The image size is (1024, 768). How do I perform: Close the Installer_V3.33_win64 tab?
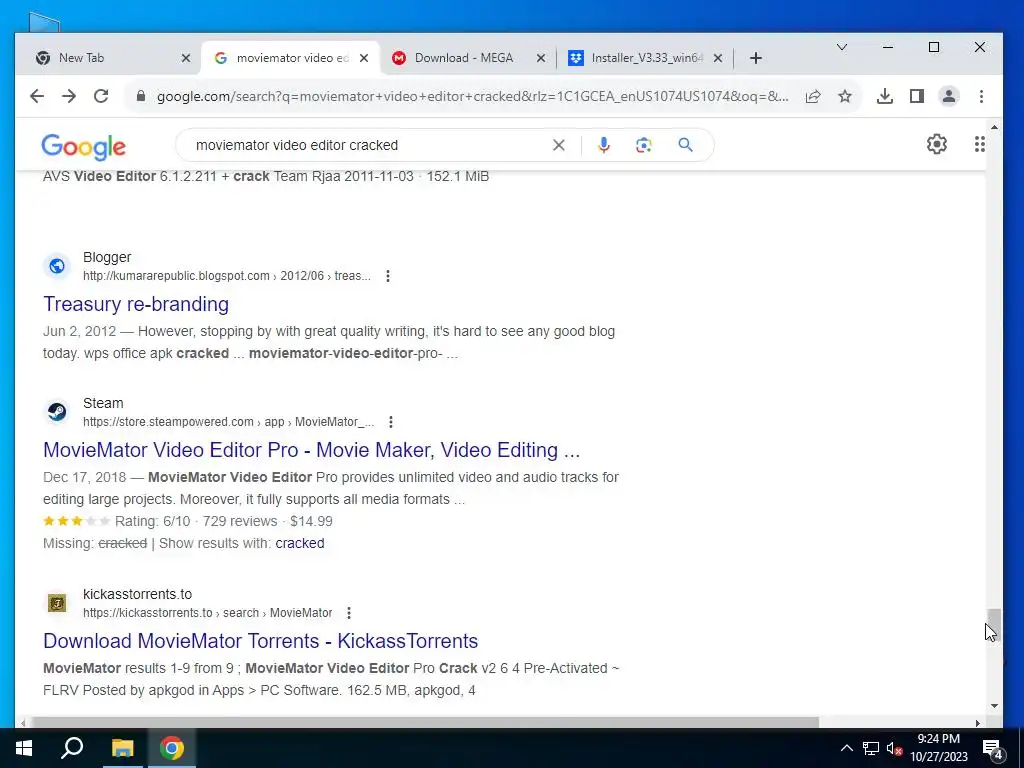[x=718, y=58]
